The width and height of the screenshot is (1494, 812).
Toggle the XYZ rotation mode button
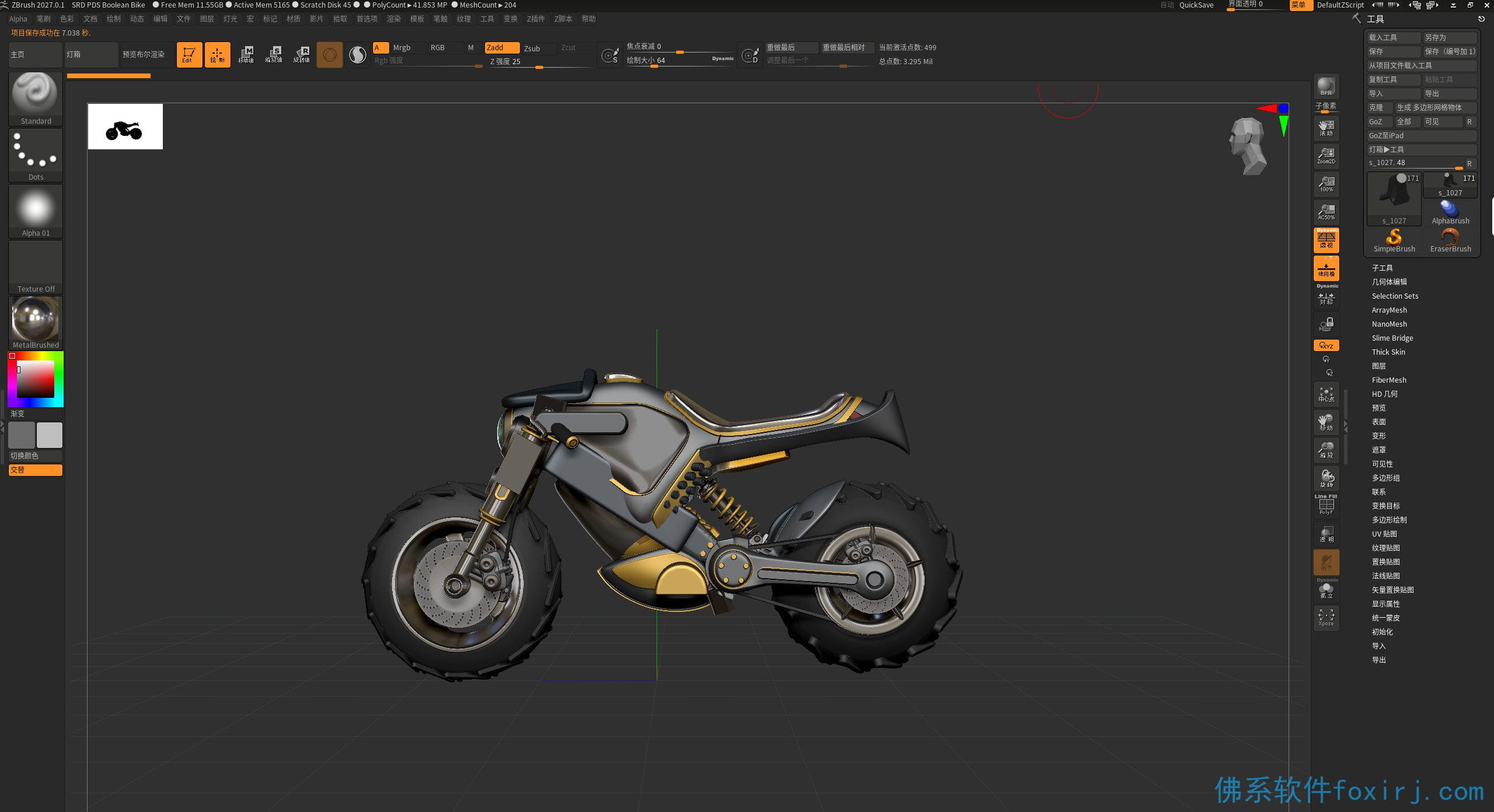tap(1326, 345)
